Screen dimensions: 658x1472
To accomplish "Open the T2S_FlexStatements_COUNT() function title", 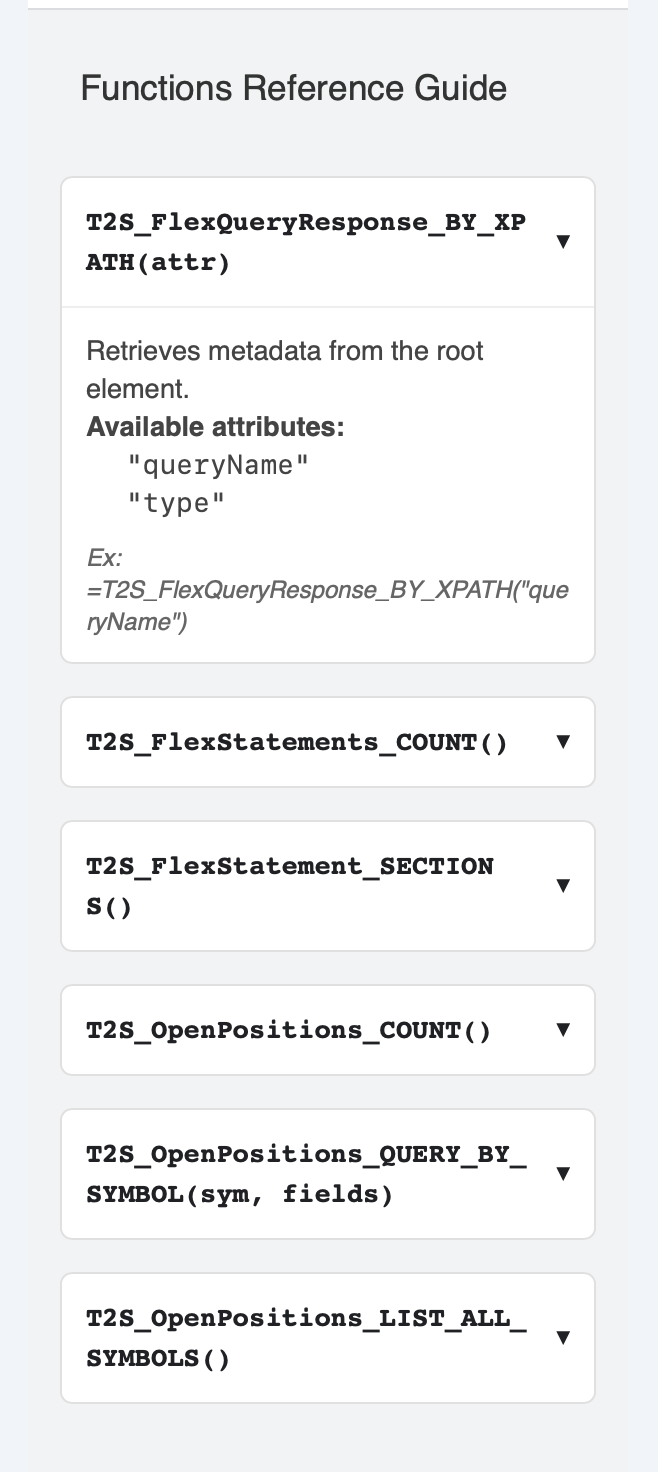I will pos(297,742).
